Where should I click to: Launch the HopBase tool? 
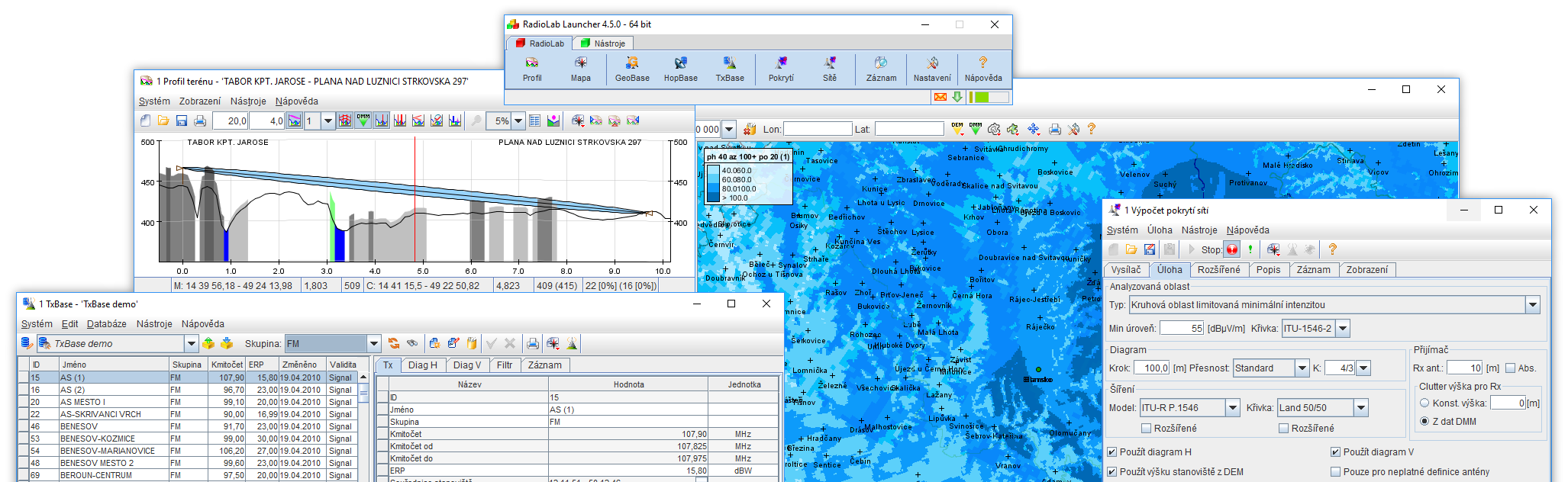680,69
